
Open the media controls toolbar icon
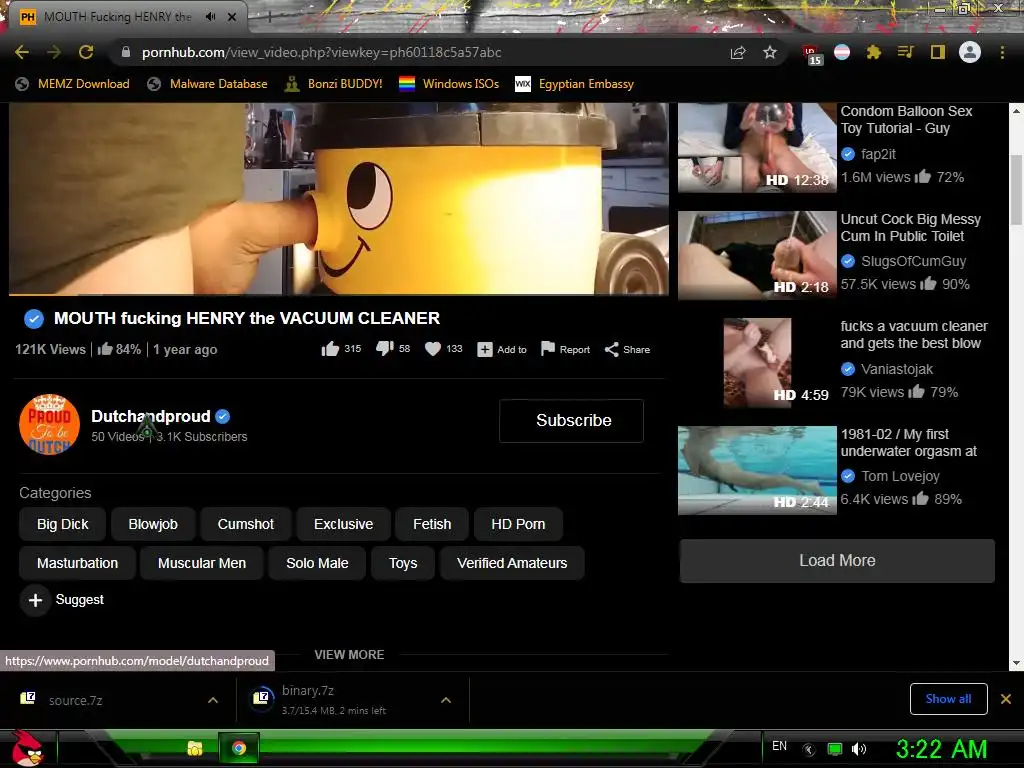click(905, 52)
